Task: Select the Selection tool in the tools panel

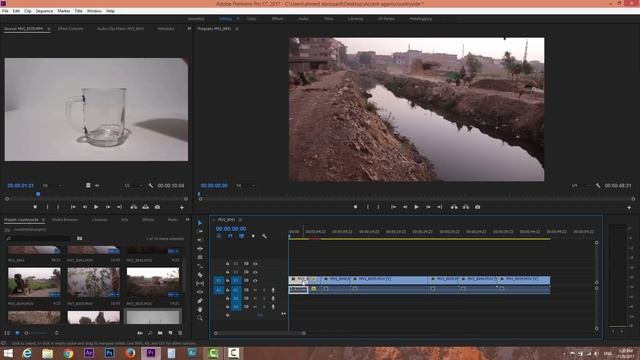Action: click(x=200, y=223)
